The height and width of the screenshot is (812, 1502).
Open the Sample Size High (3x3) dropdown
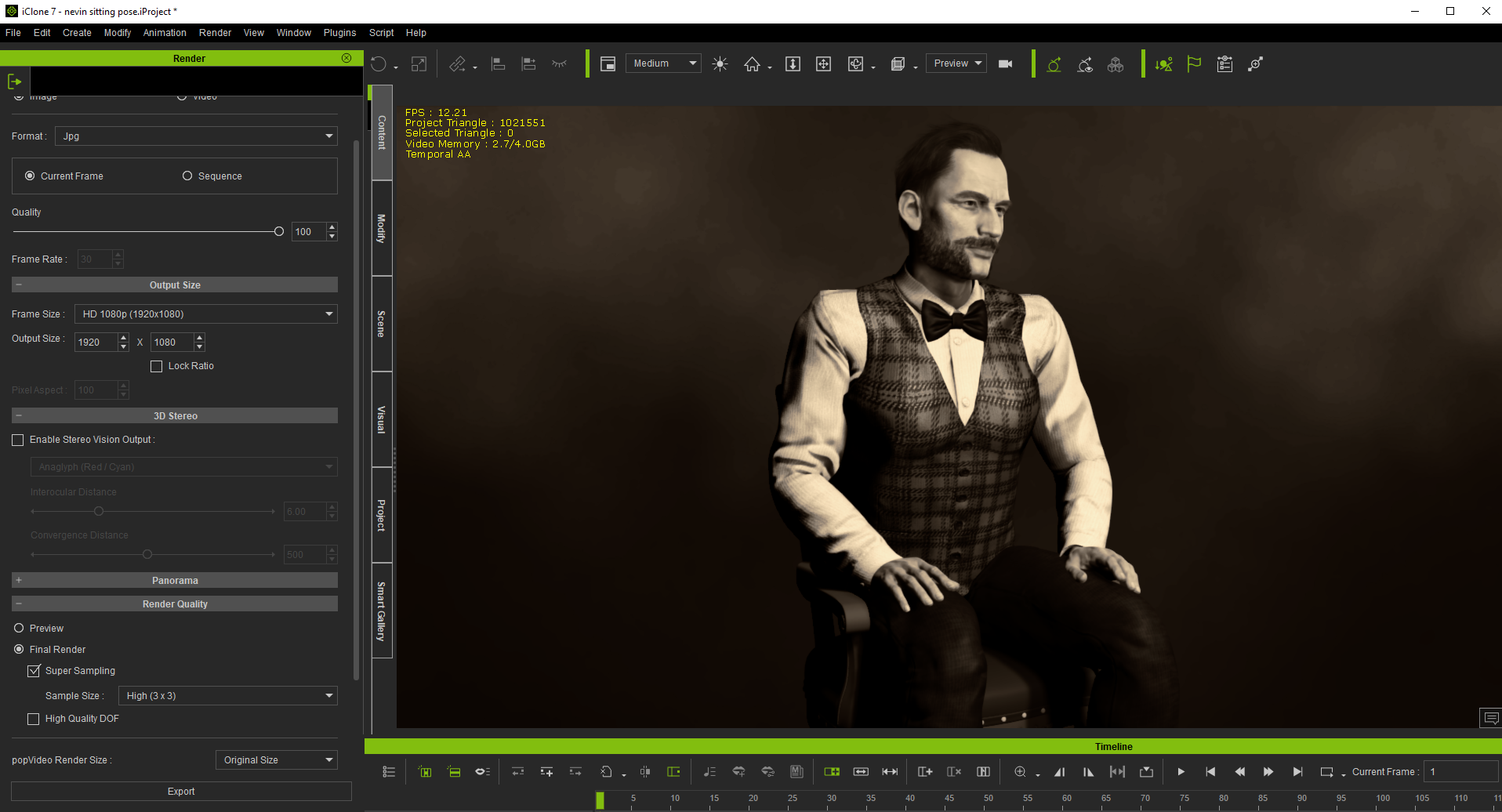click(x=228, y=696)
